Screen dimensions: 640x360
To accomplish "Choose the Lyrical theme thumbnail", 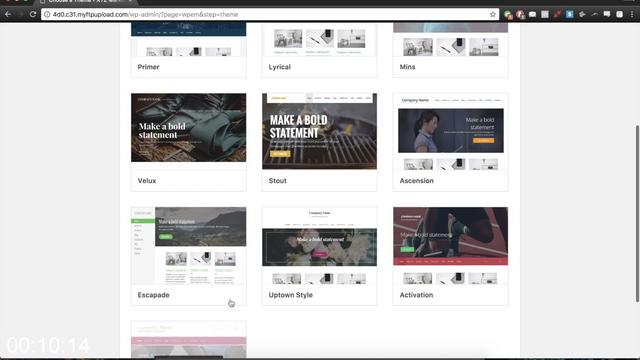I will point(320,40).
